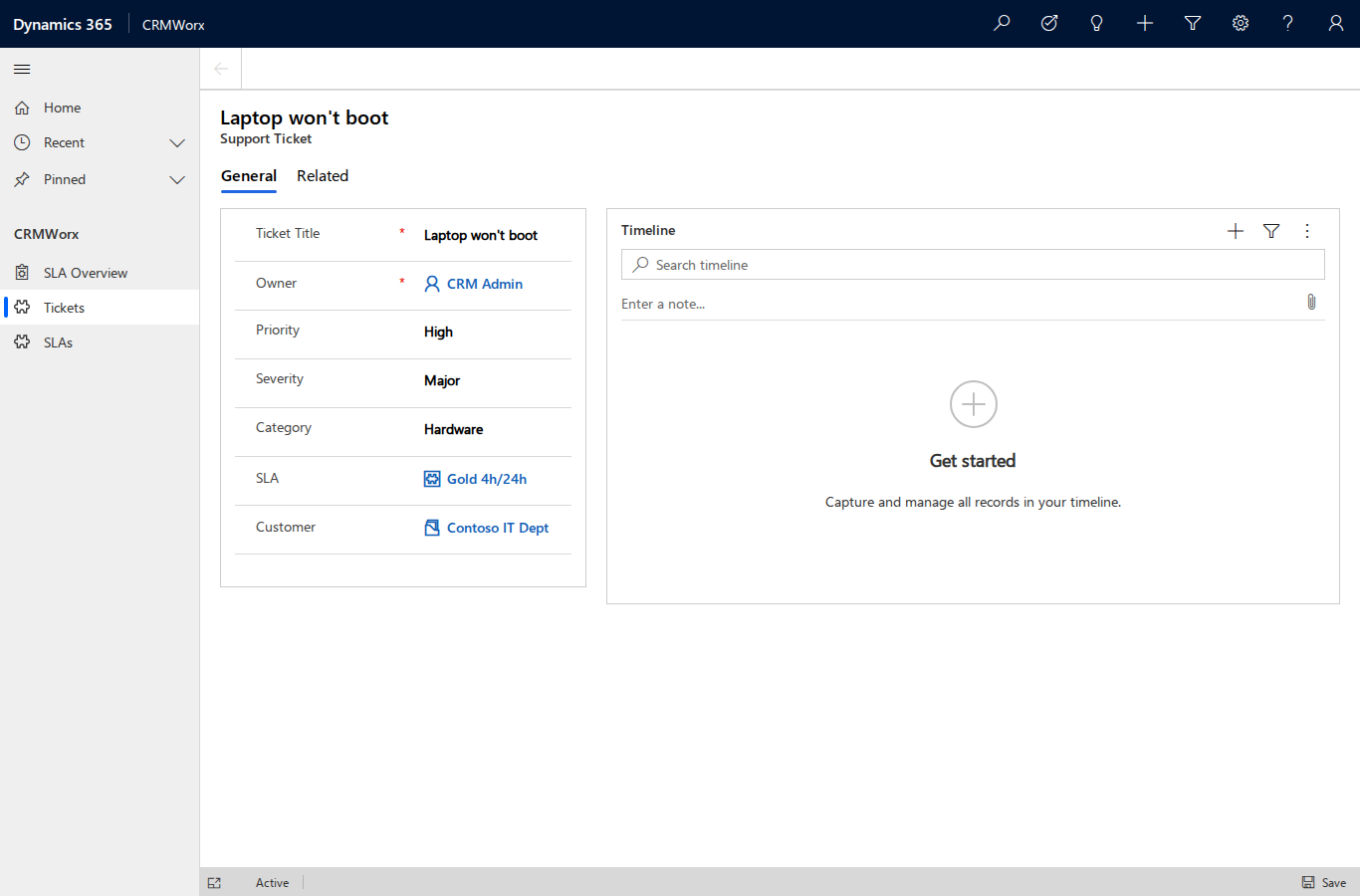The width and height of the screenshot is (1360, 896).
Task: Open SLA Overview in the sidebar
Action: click(x=100, y=273)
